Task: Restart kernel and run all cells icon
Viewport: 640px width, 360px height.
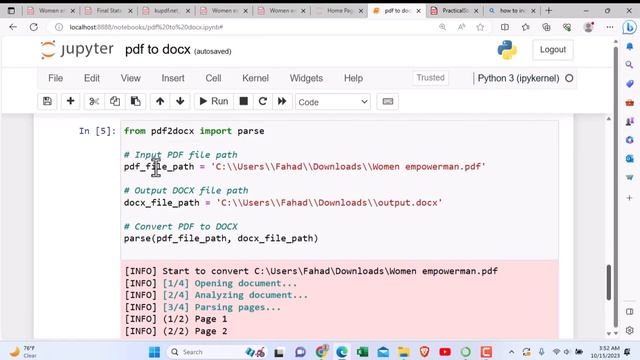Action: (x=282, y=101)
